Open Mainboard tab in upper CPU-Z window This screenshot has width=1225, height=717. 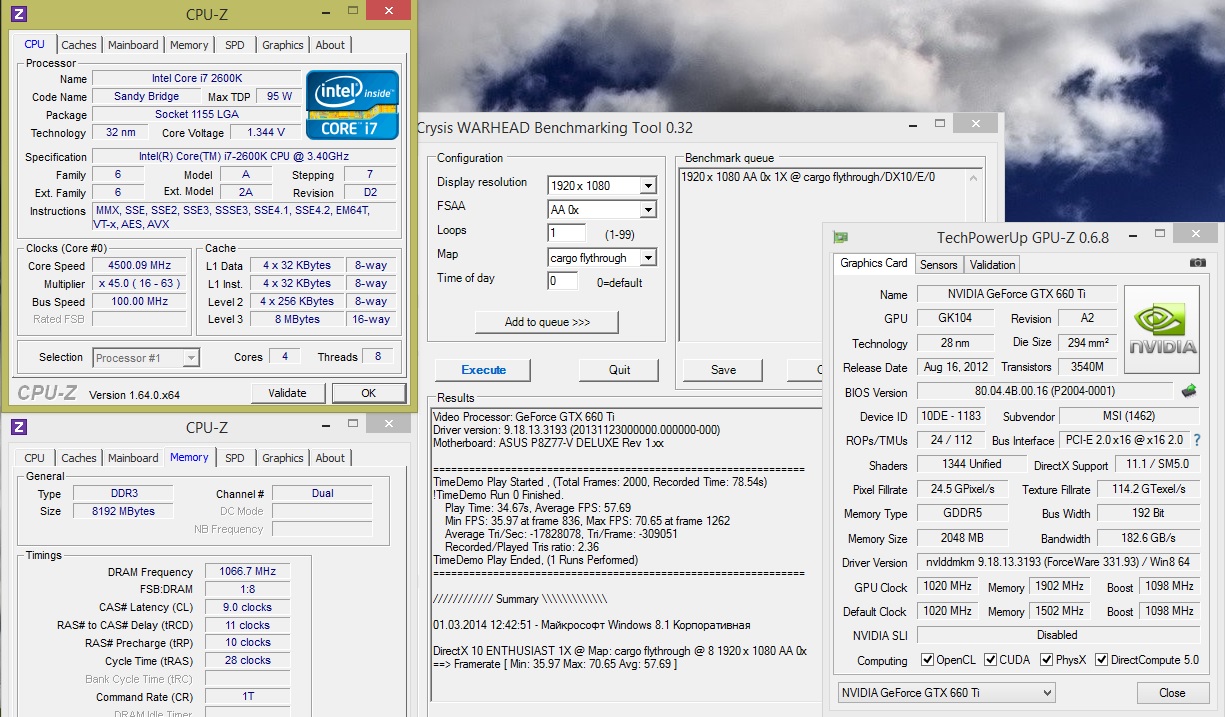tap(133, 45)
